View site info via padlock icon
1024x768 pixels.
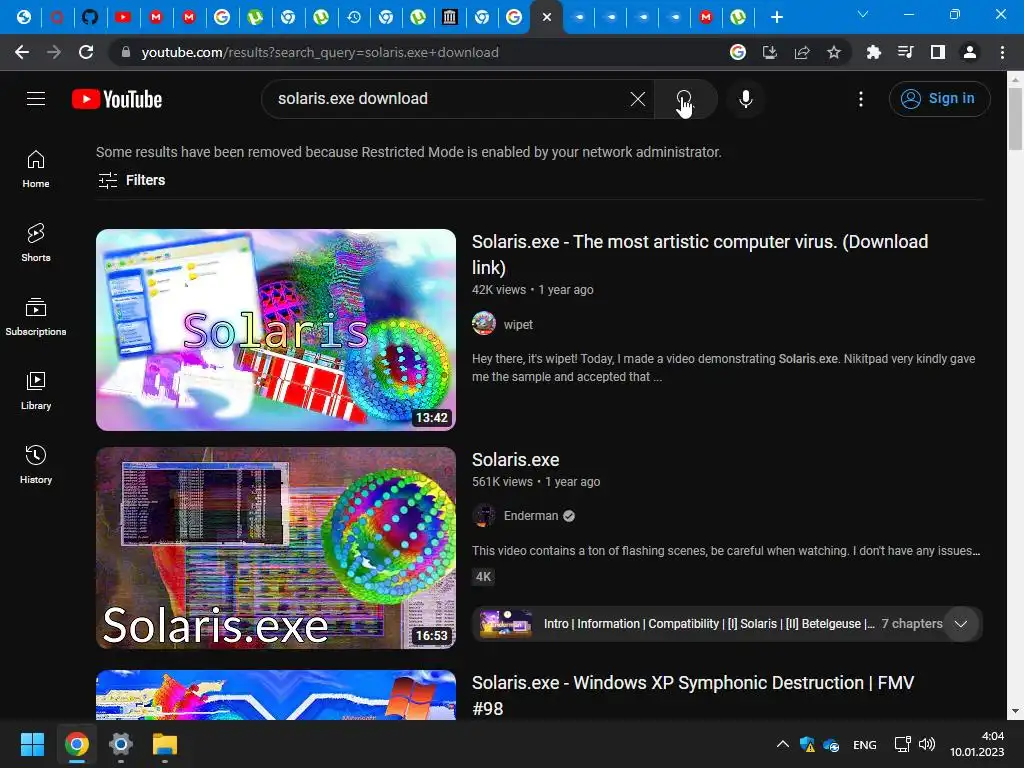point(125,52)
